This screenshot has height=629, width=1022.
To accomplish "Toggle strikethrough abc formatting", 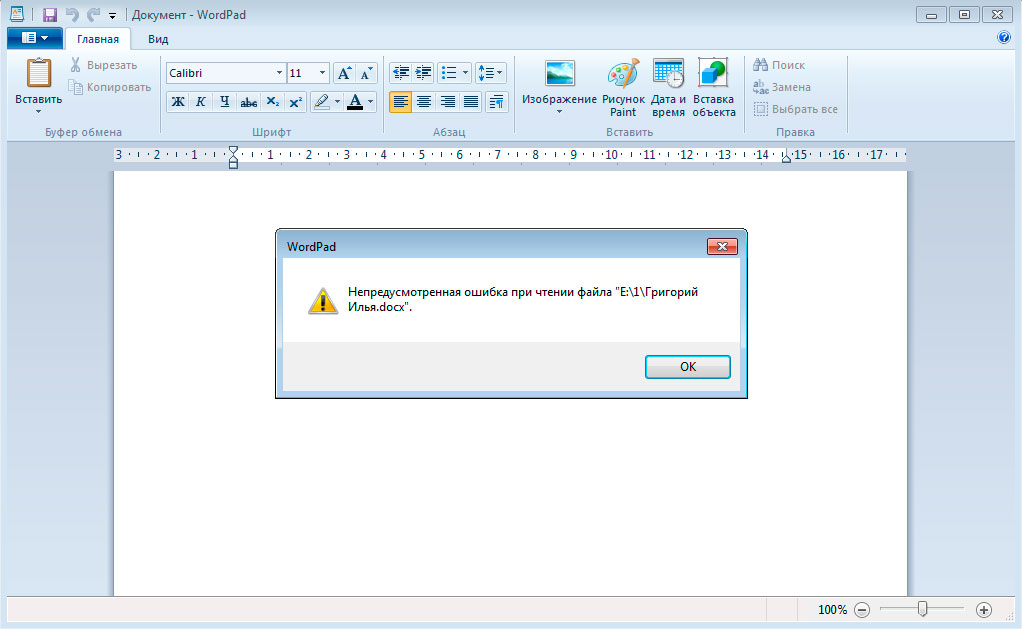I will click(x=248, y=102).
